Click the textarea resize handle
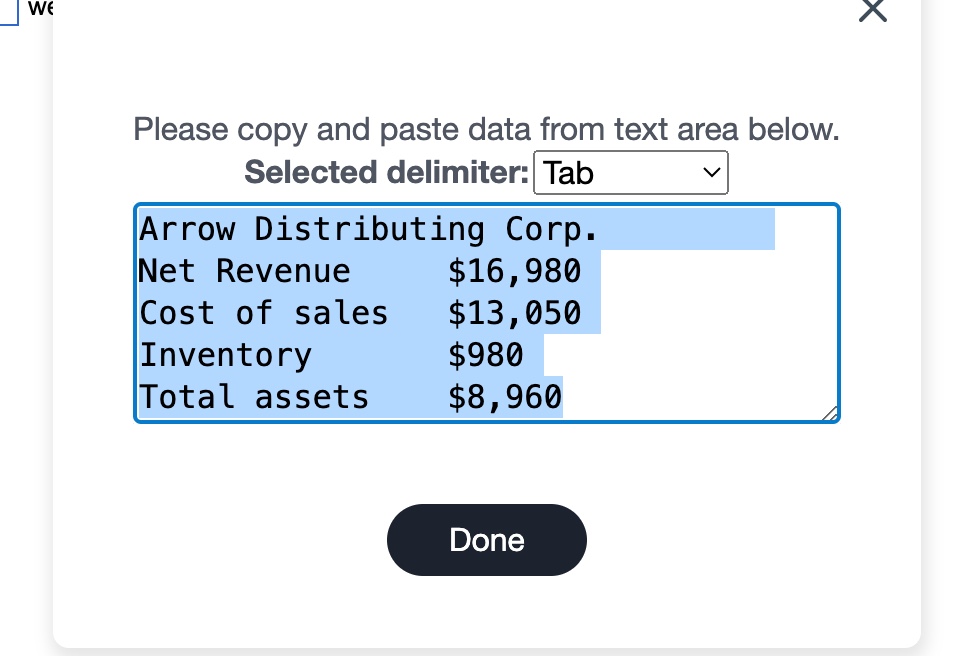Viewport: 976px width, 656px height. click(831, 413)
